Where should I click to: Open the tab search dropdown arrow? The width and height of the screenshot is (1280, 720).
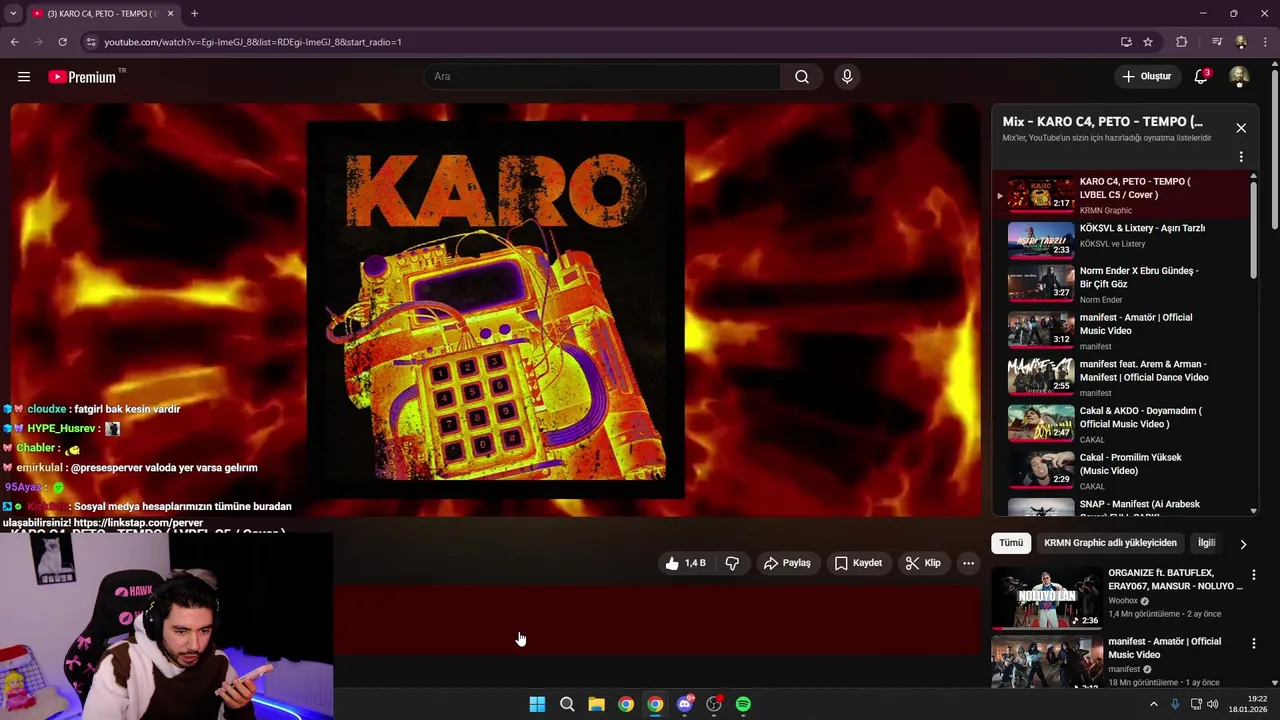pyautogui.click(x=13, y=13)
